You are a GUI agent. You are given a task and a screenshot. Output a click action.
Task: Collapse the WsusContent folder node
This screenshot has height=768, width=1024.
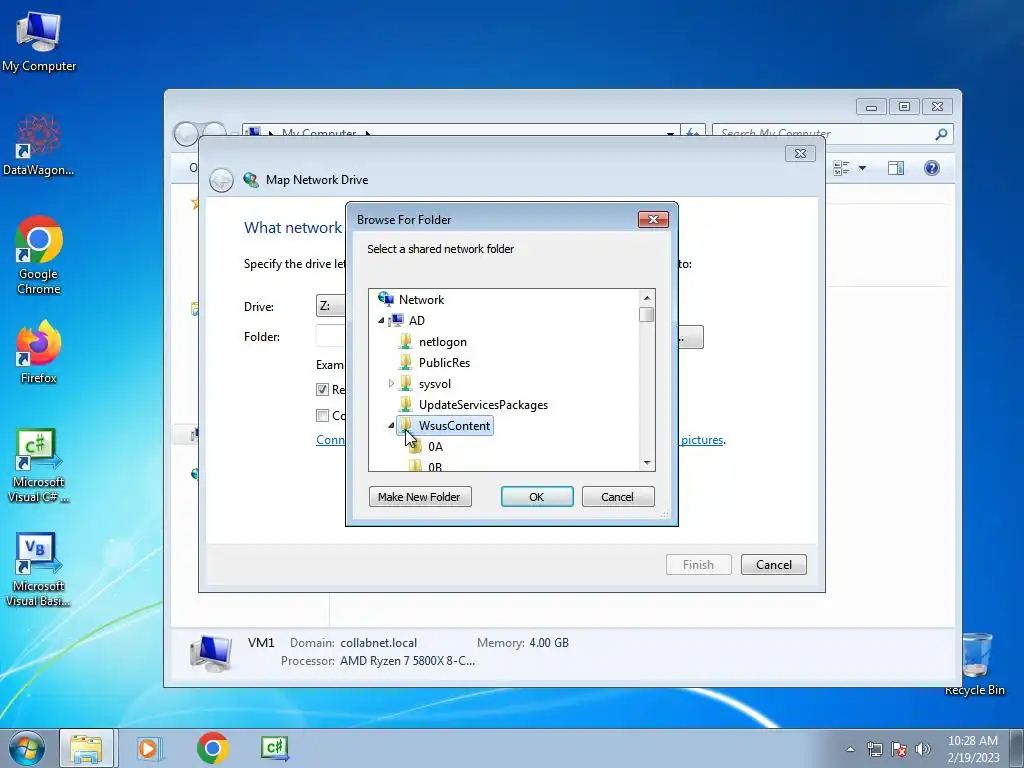[391, 426]
